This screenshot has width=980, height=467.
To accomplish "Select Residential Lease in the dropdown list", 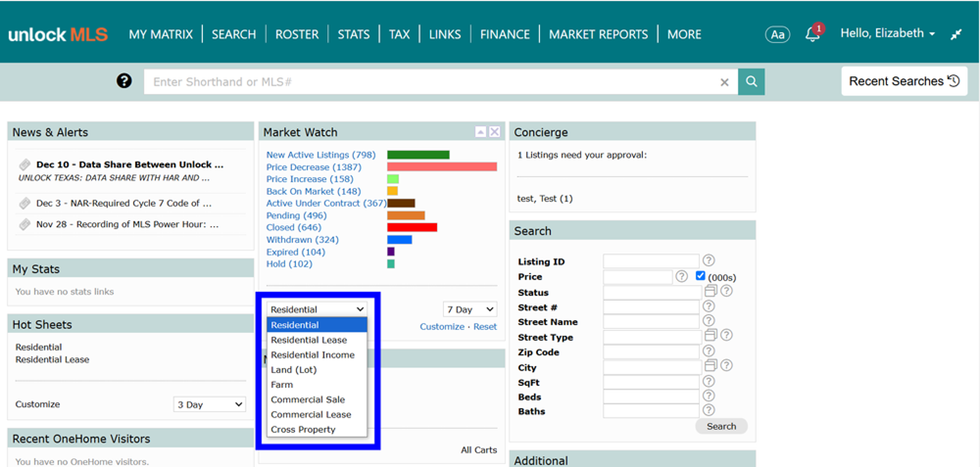I will [x=317, y=340].
